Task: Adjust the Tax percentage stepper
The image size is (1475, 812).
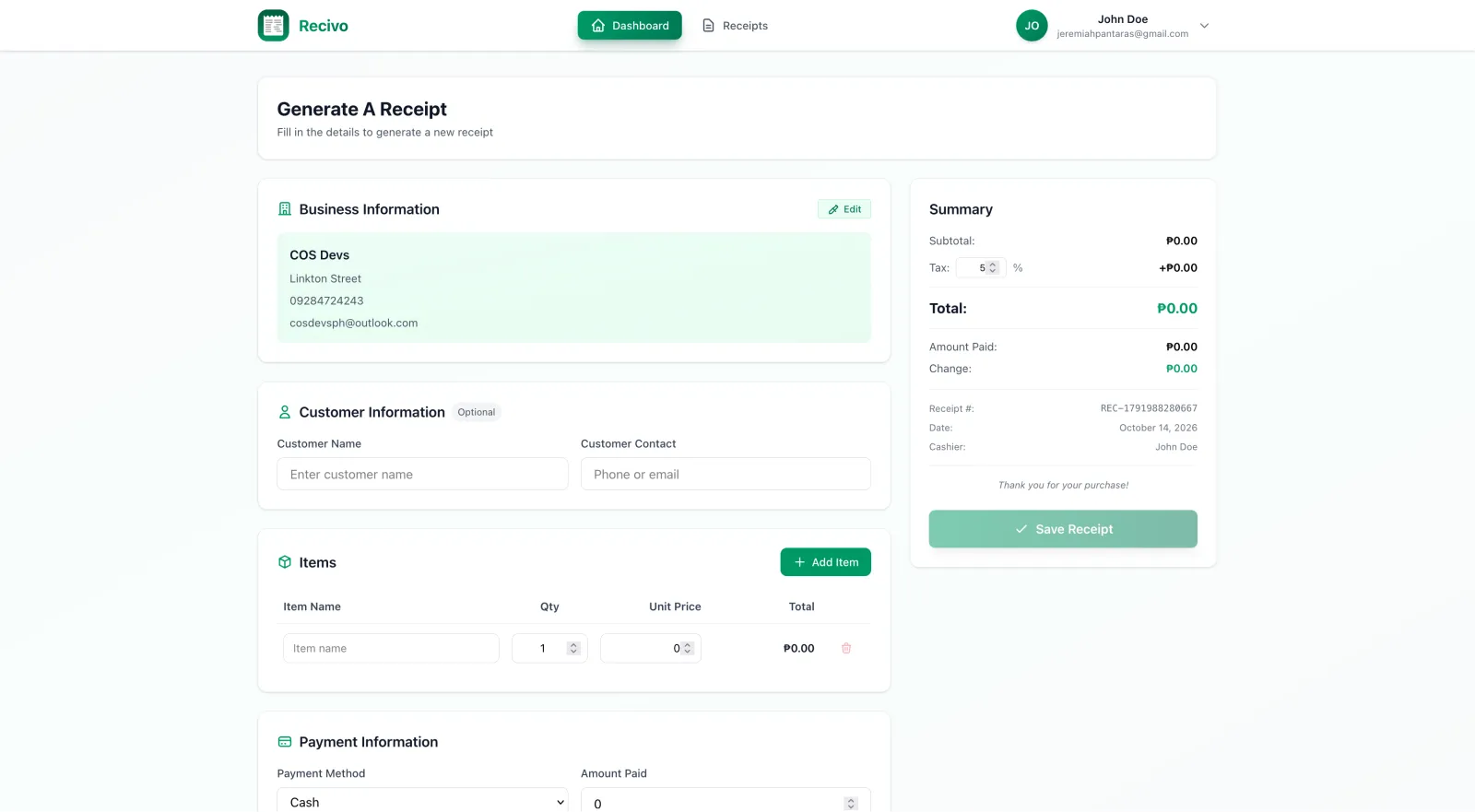Action: [x=993, y=268]
